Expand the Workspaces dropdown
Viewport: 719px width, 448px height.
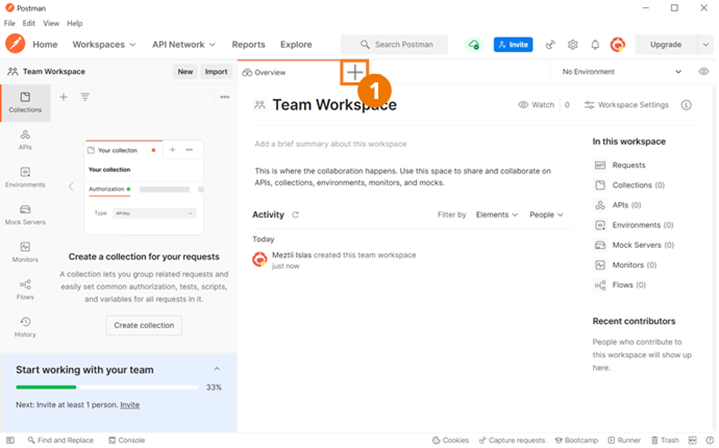tap(104, 44)
